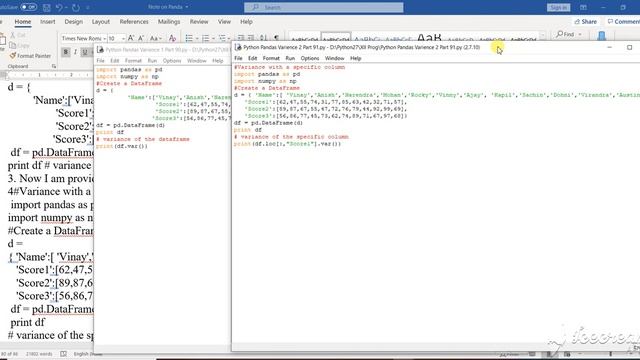Click the Format Painter button
640x360 pixels.
30,56
